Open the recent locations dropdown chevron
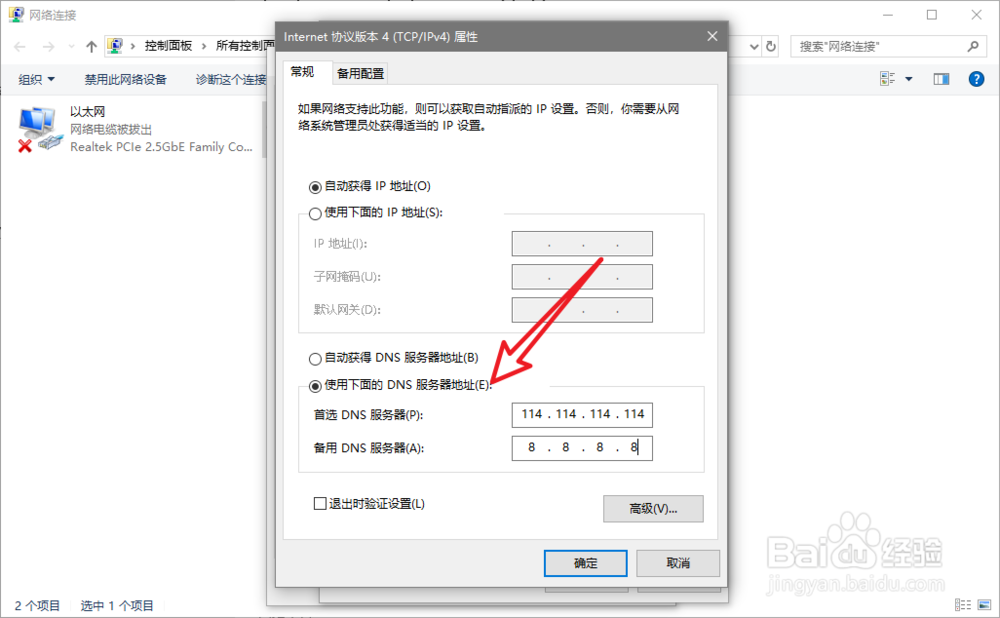 pos(71,47)
